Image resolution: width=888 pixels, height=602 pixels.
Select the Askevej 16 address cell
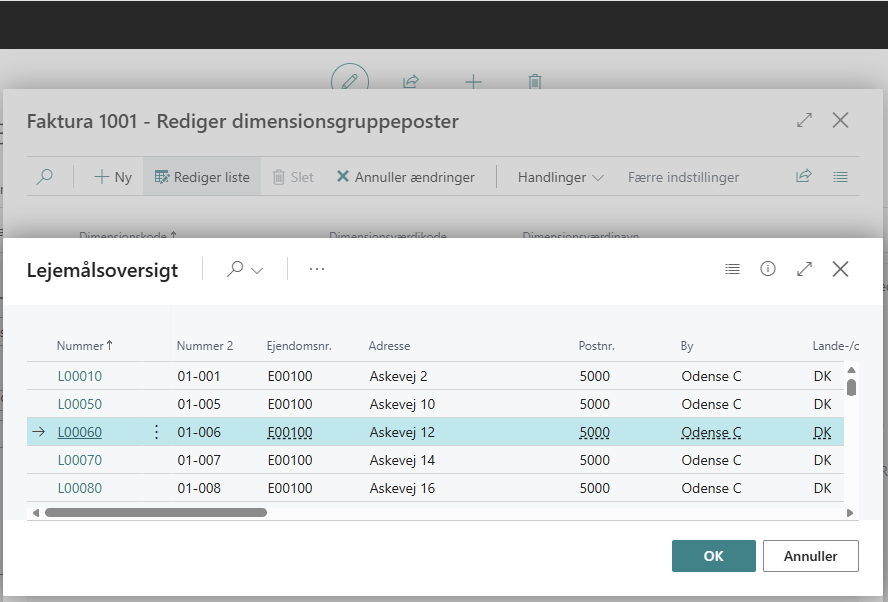tap(402, 488)
